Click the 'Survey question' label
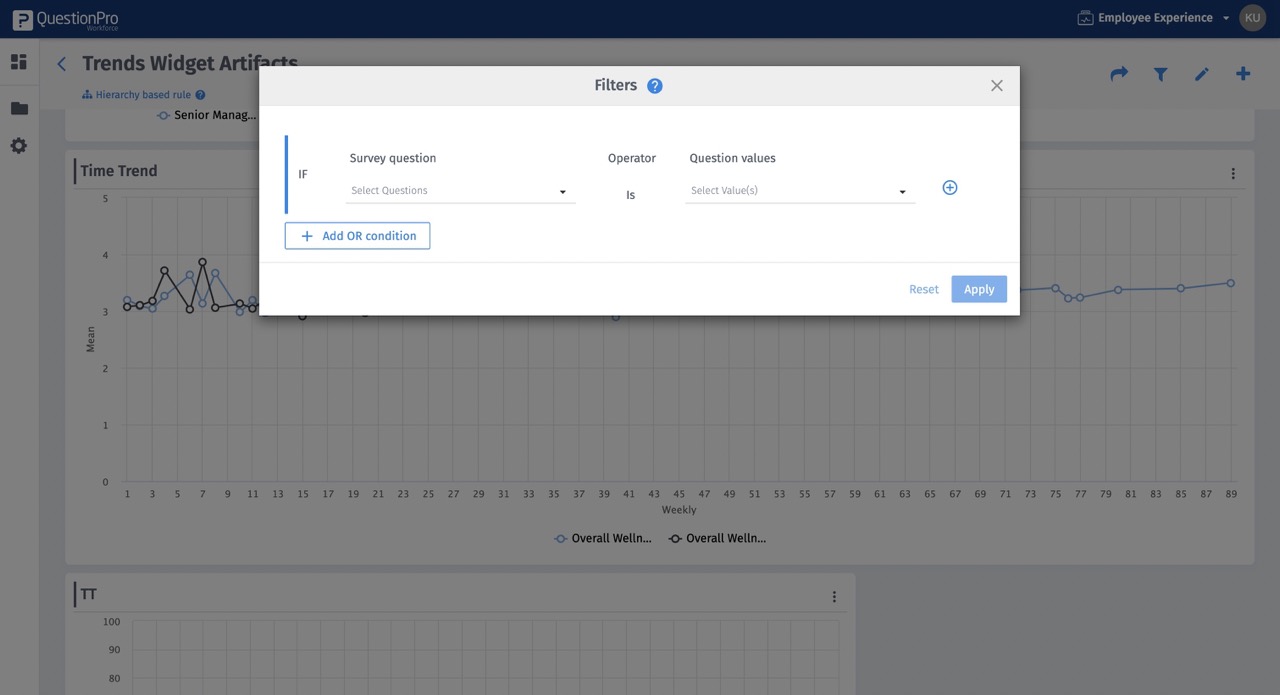Screen dimensions: 1280x695 click(x=393, y=158)
